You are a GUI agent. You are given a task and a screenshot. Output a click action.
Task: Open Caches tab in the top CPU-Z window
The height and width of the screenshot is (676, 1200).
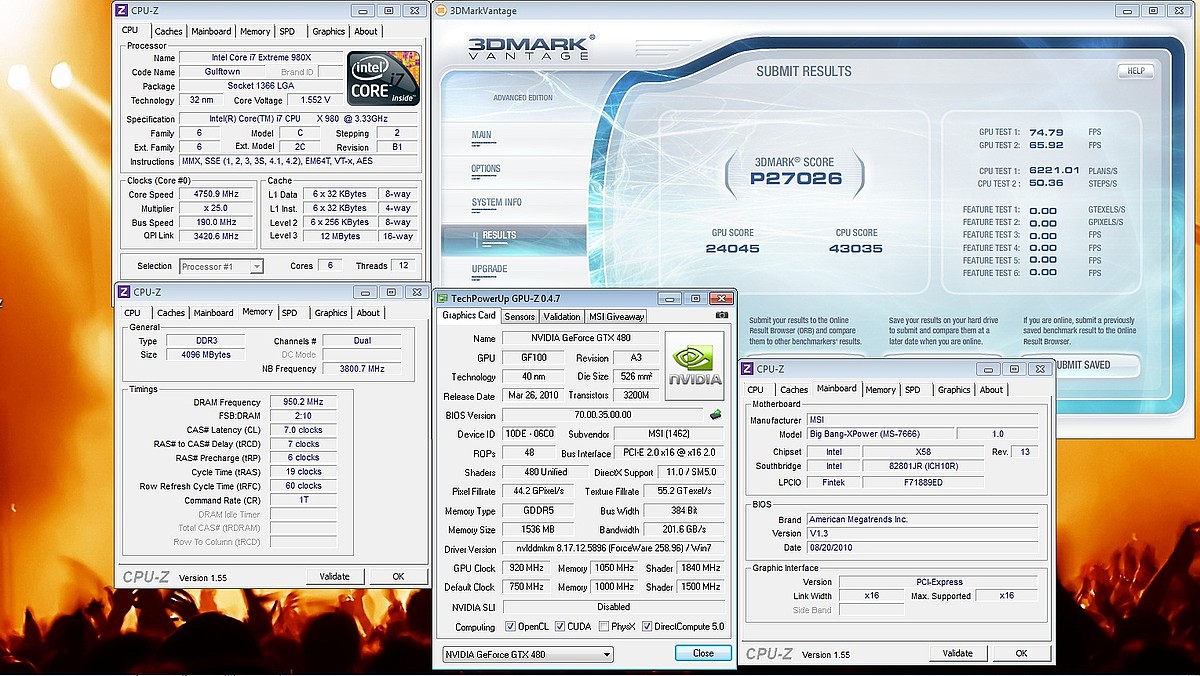tap(169, 31)
